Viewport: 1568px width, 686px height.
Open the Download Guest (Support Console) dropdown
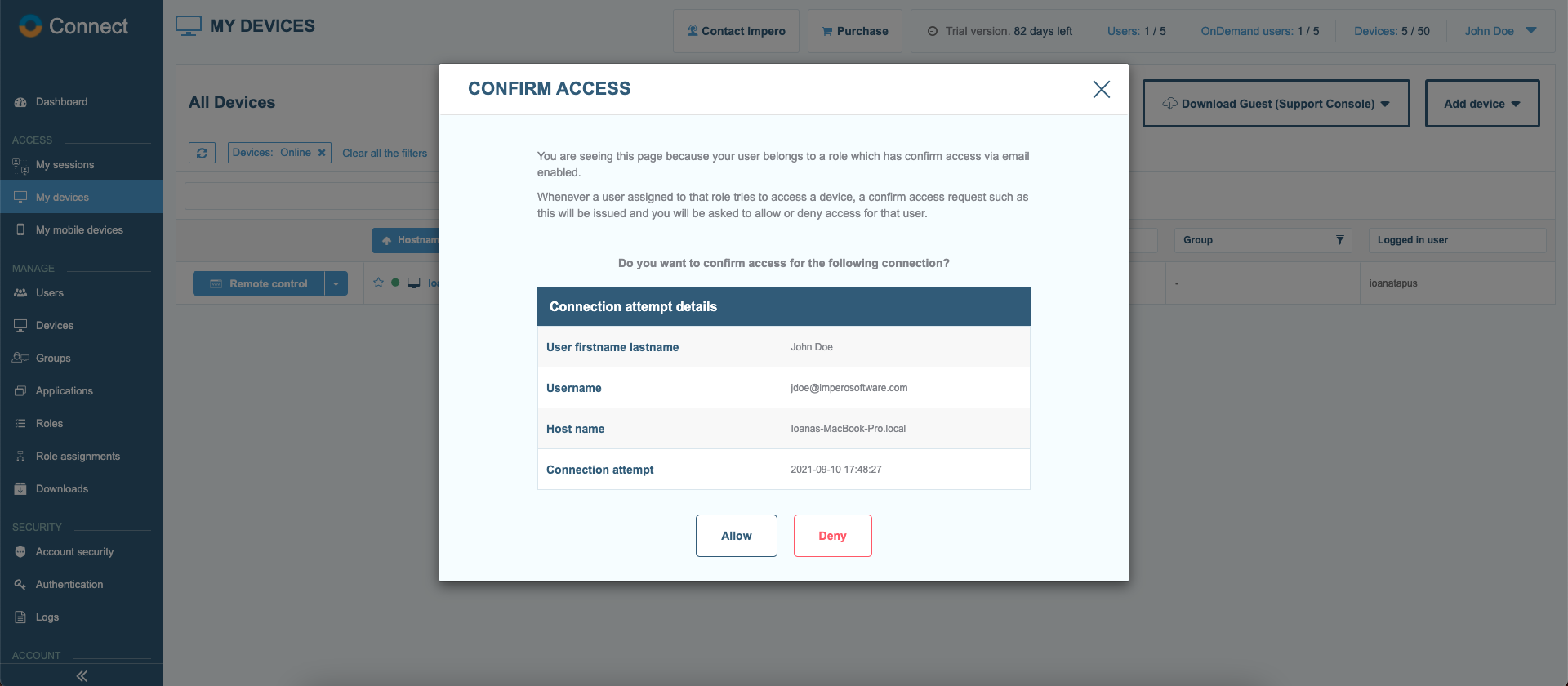[x=1275, y=103]
